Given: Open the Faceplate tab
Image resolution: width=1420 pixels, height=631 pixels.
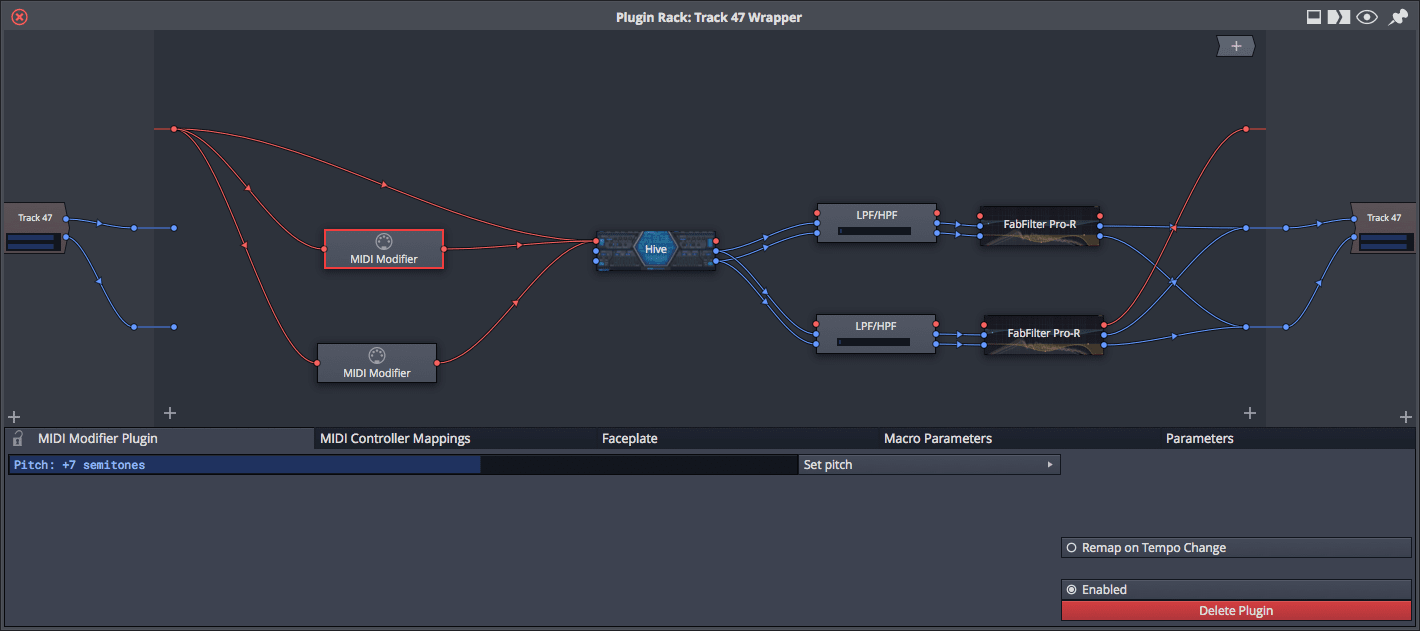Looking at the screenshot, I should [629, 439].
